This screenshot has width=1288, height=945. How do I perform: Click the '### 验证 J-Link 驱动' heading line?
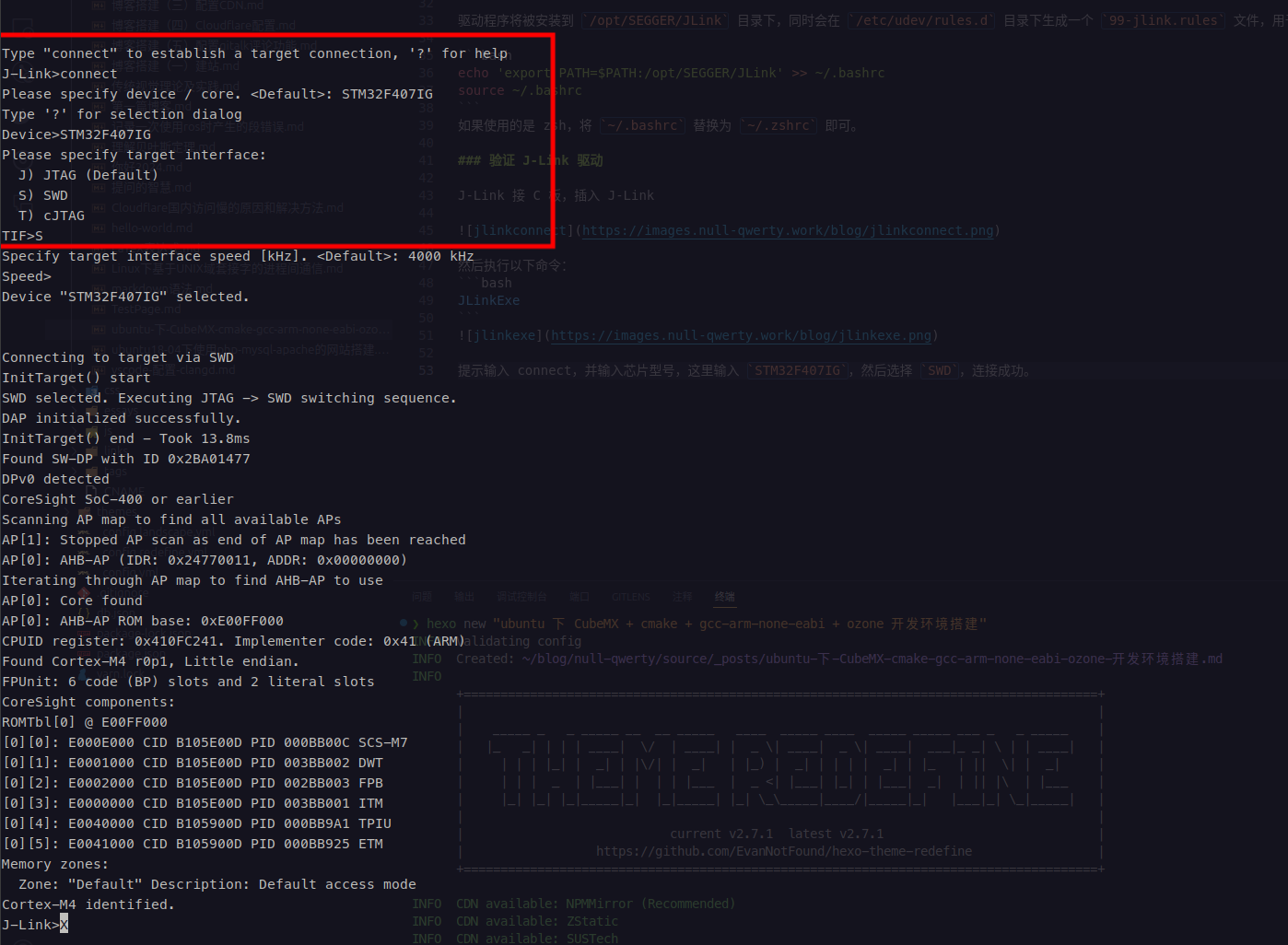(x=531, y=160)
